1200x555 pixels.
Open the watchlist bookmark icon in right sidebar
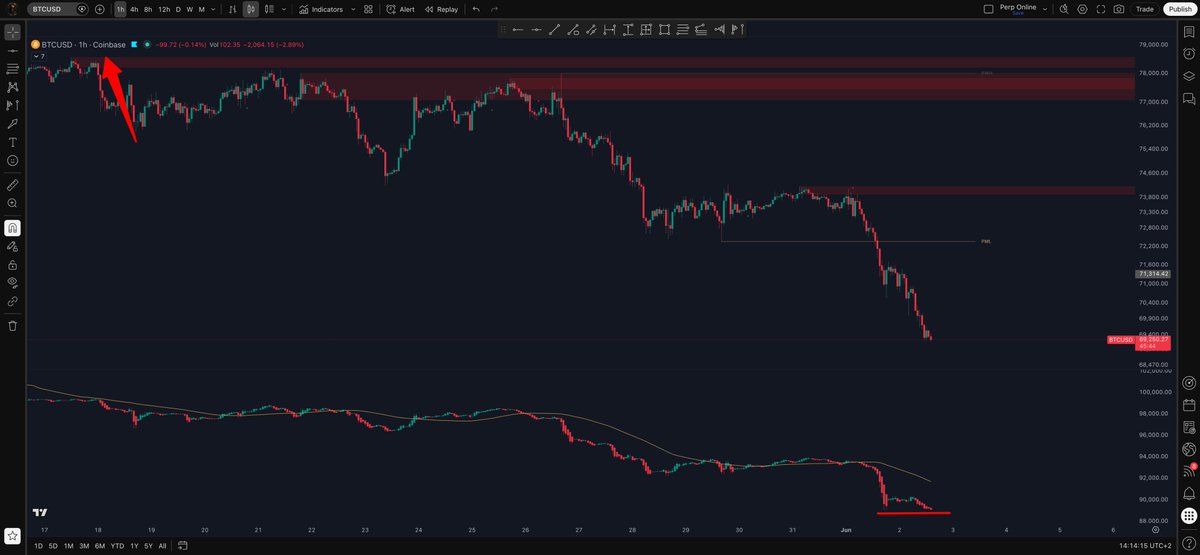1188,33
